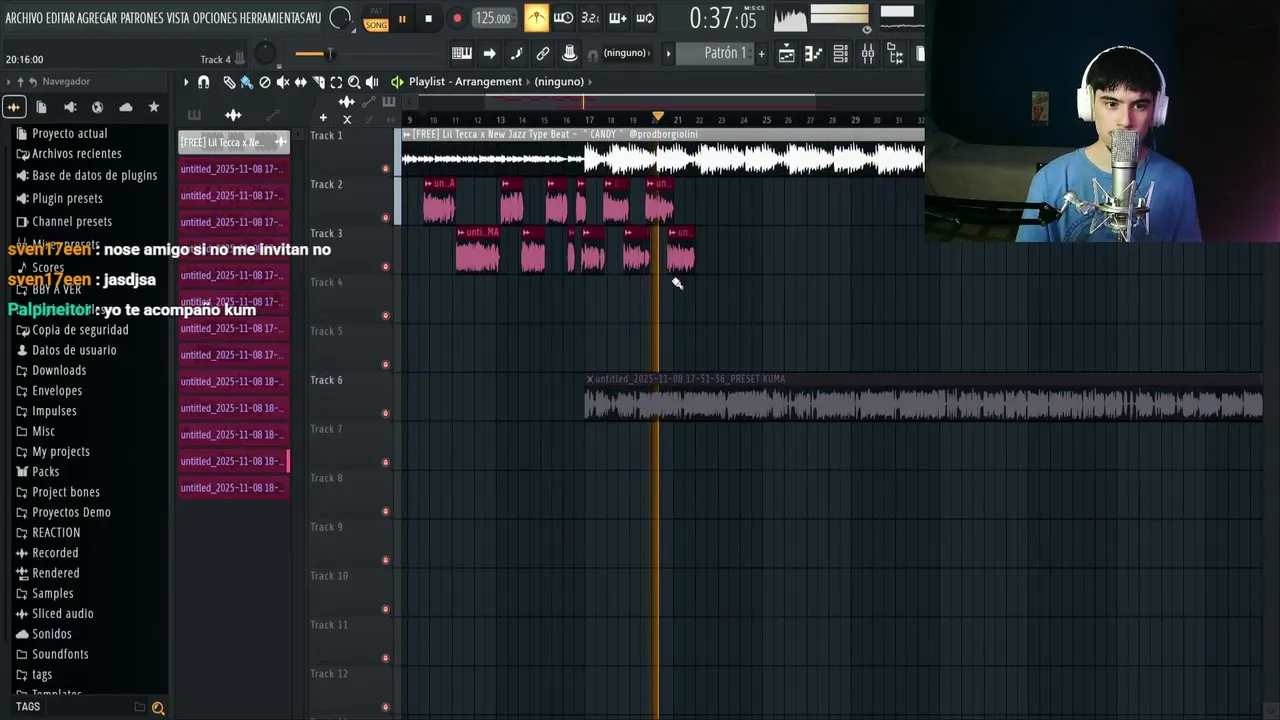
Task: Click the browser cloud tab icon
Action: [125, 107]
